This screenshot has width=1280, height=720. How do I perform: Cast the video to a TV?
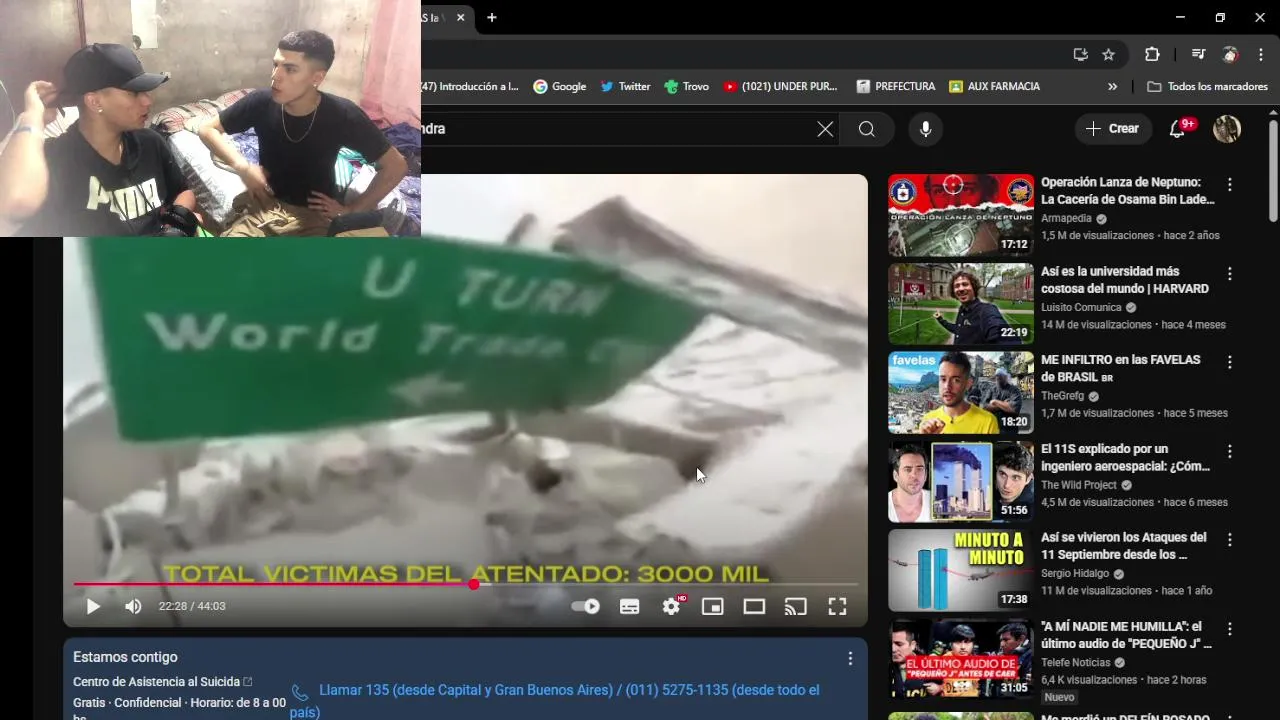(795, 606)
